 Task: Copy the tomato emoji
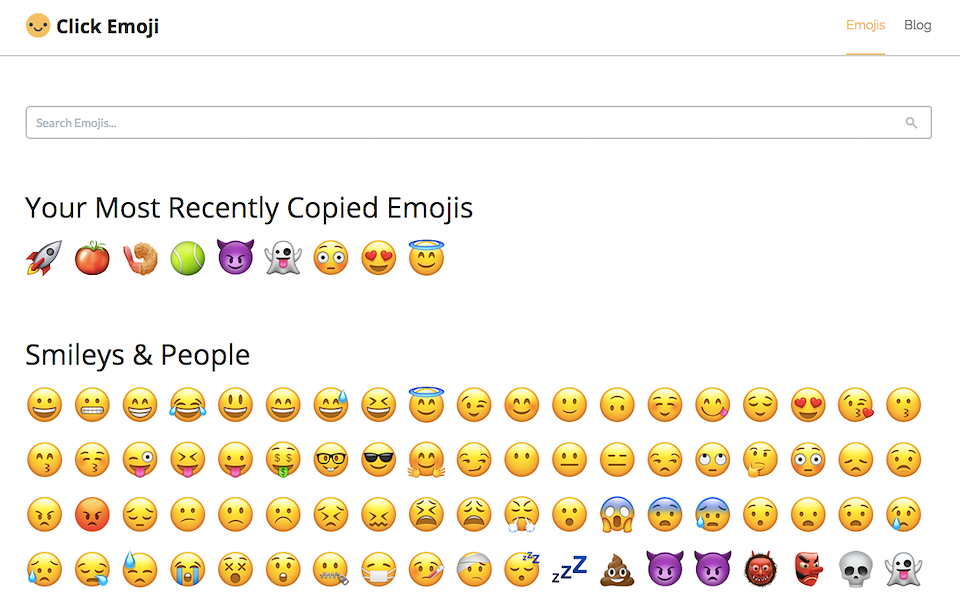[92, 258]
